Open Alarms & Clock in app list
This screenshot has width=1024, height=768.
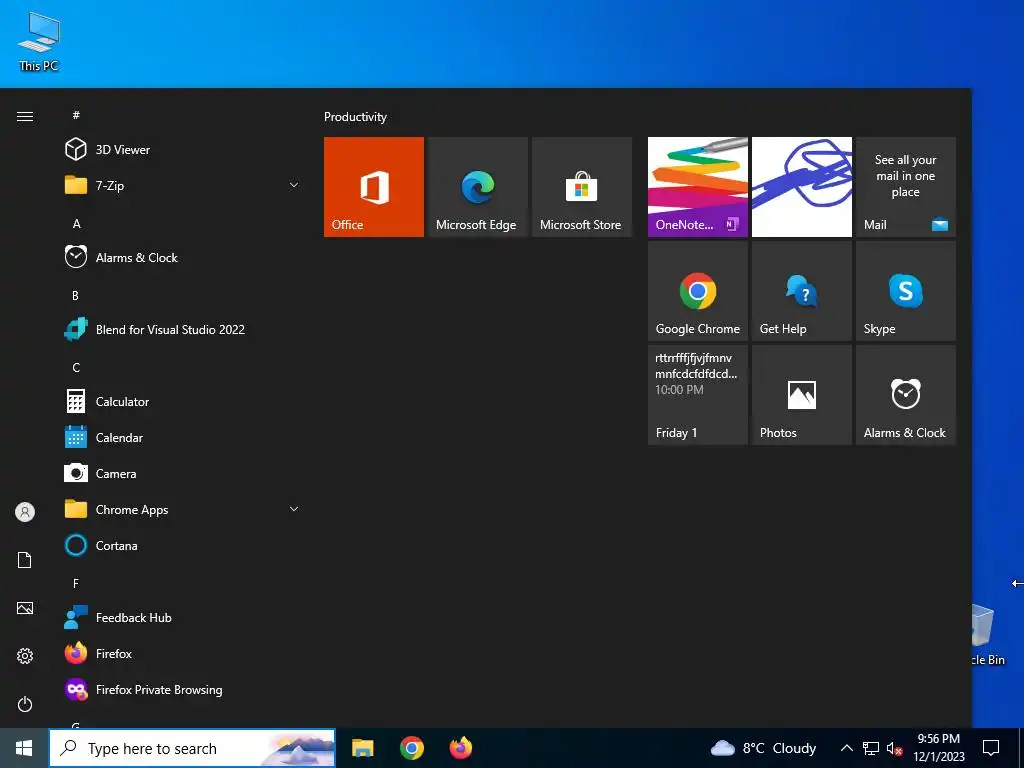coord(182,257)
